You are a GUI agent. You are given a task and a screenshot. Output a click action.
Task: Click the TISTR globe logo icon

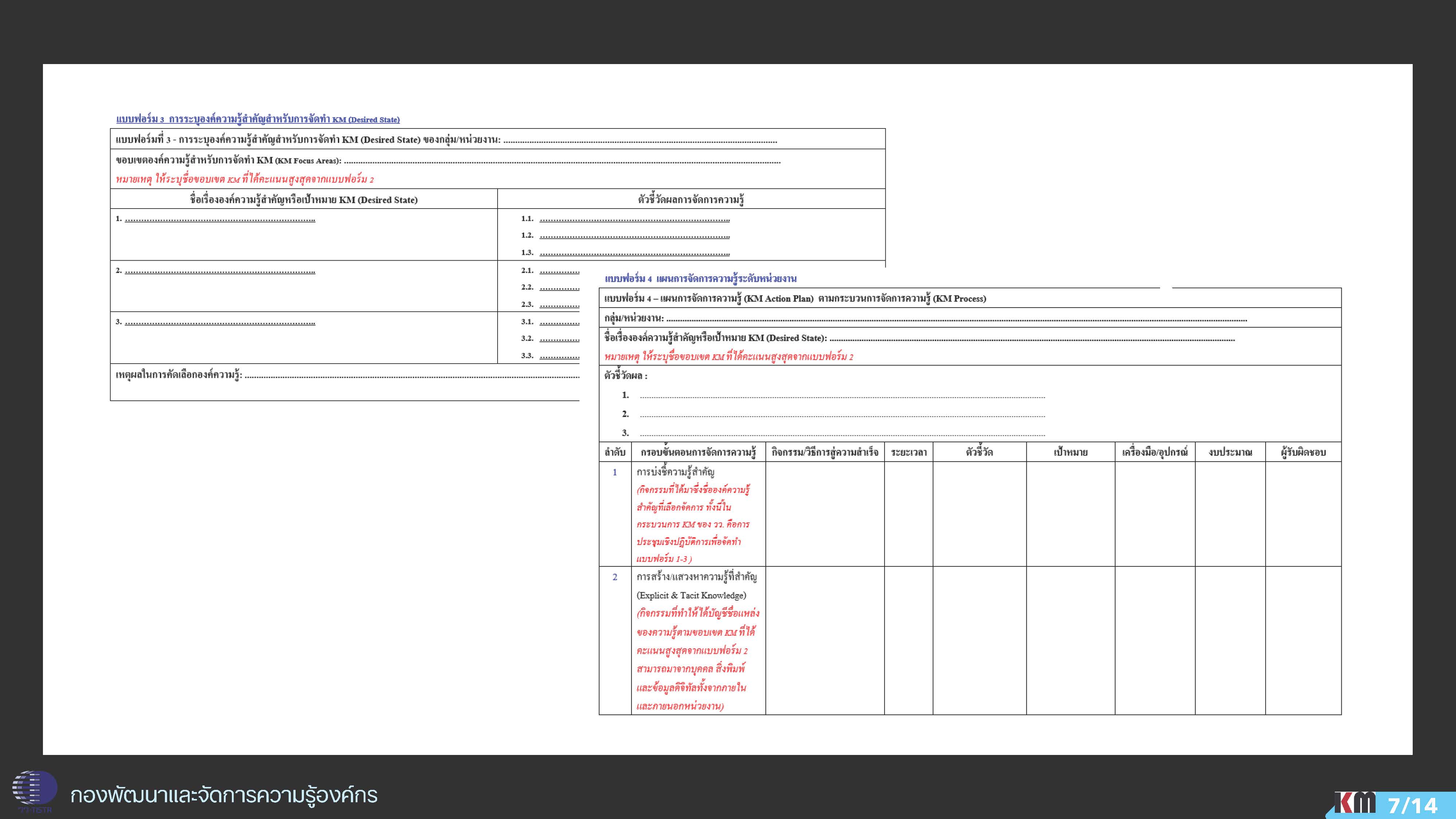pyautogui.click(x=34, y=788)
